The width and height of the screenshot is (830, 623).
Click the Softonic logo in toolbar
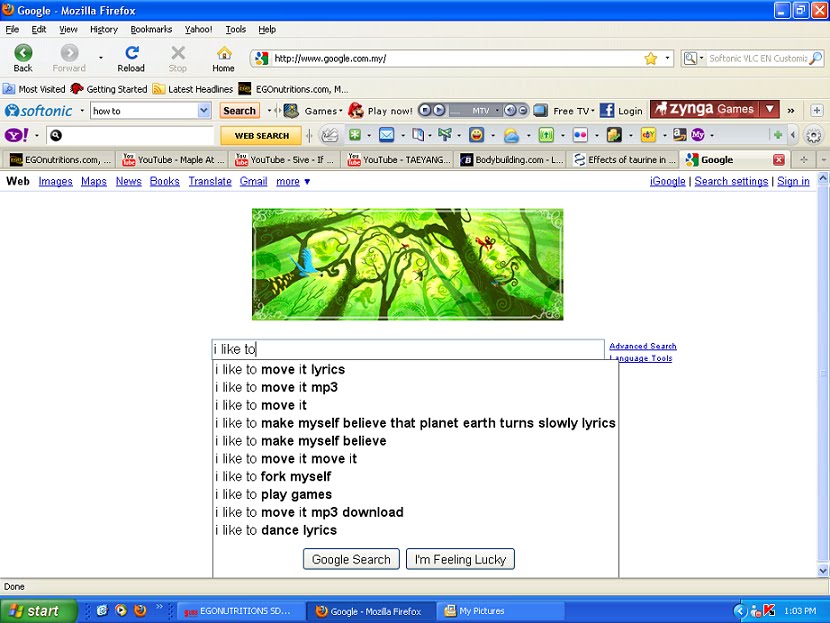(39, 111)
